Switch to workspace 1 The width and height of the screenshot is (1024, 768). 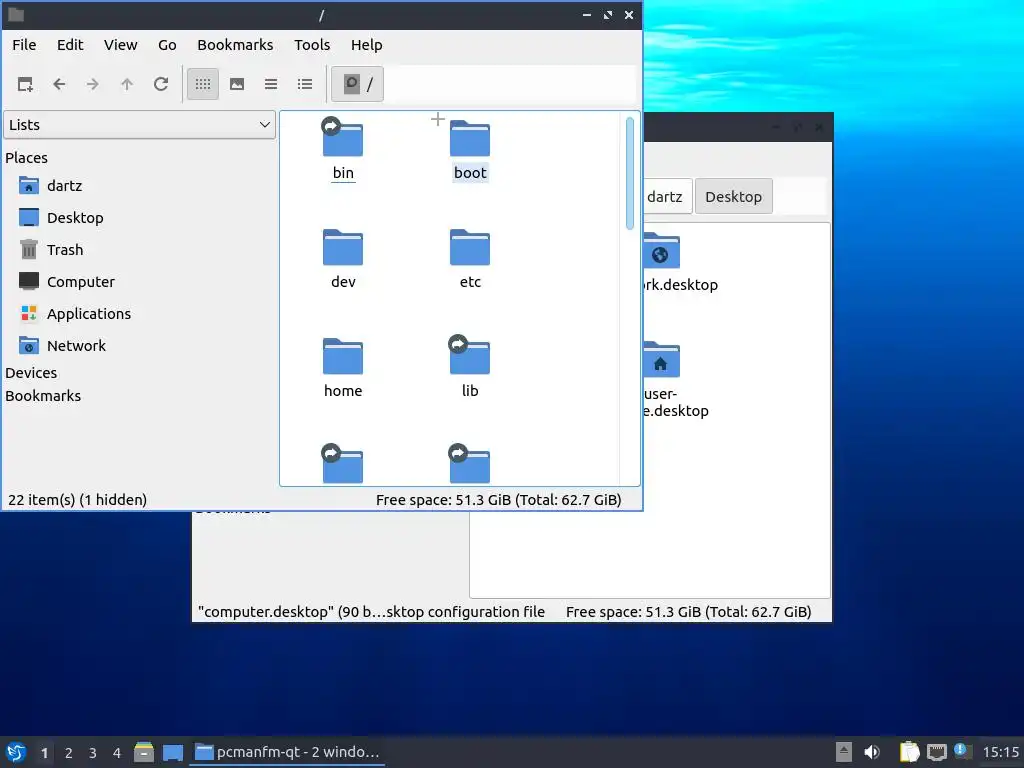tap(44, 753)
